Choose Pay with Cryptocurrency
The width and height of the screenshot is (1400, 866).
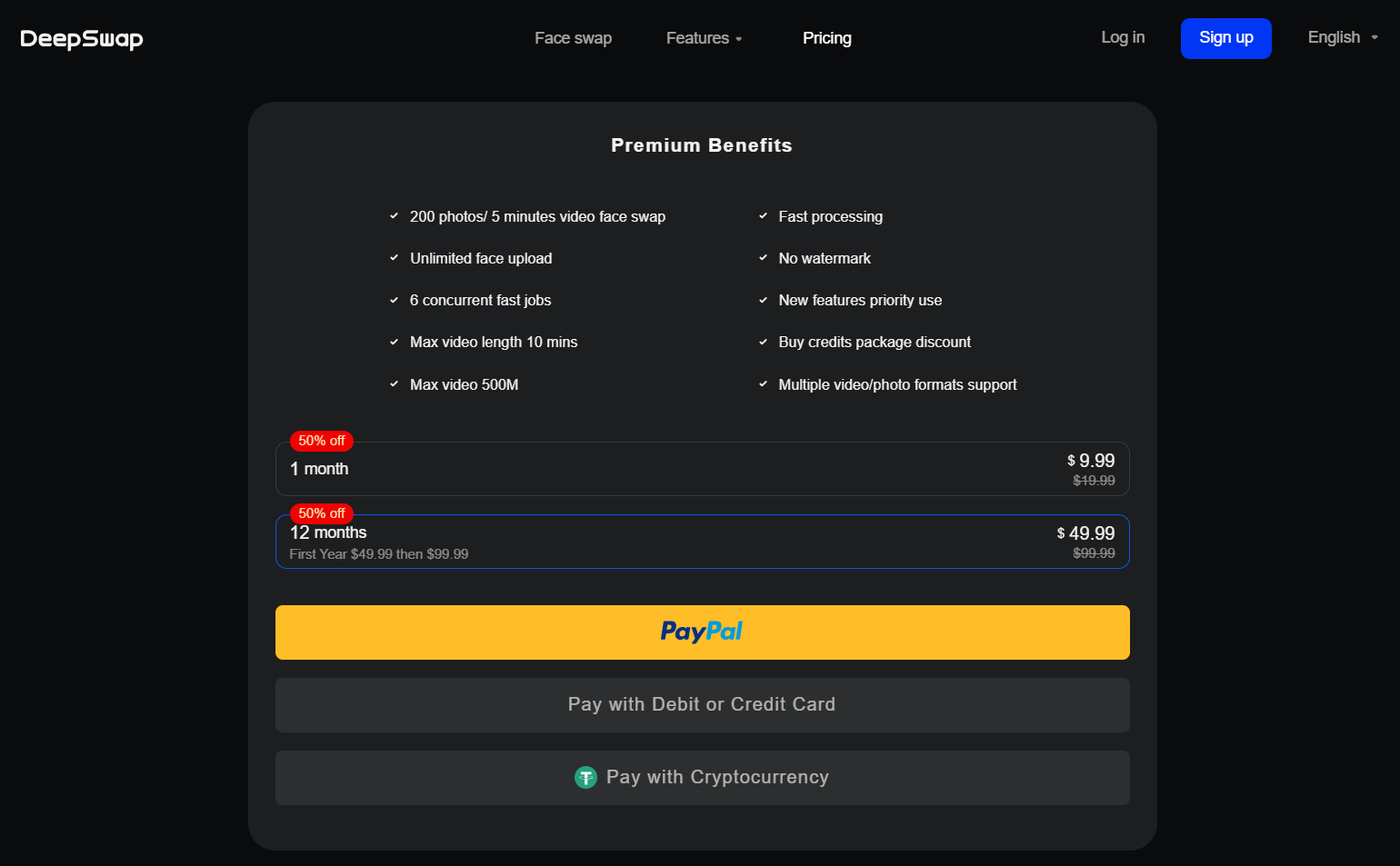point(702,777)
